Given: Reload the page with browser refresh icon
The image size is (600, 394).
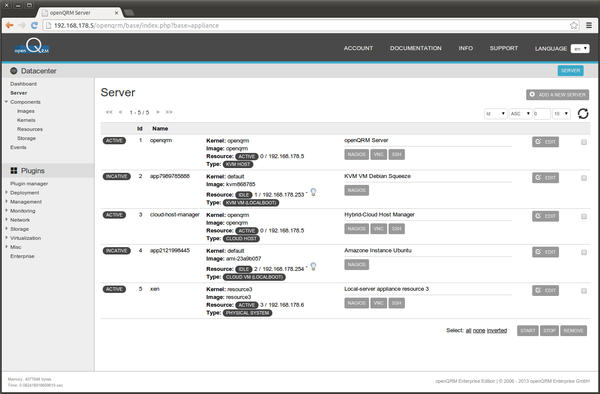Looking at the screenshot, I should click(x=34, y=25).
